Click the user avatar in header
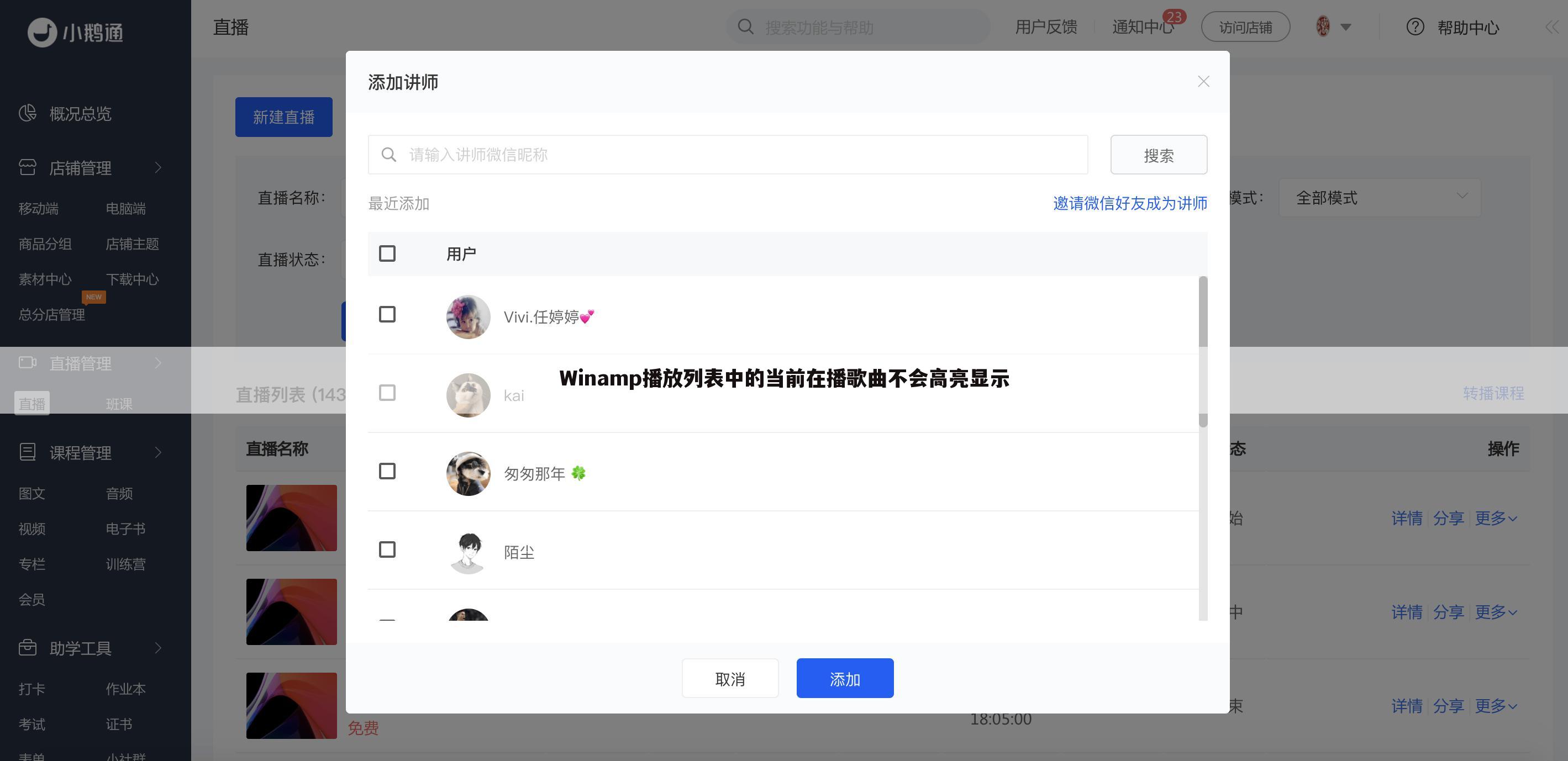Screen dimensions: 1568x761 [1323, 26]
